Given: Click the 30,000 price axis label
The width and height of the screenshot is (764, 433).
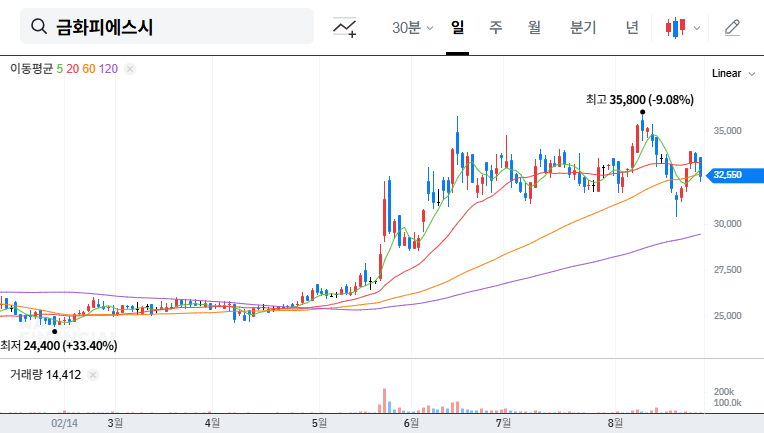Looking at the screenshot, I should (727, 224).
